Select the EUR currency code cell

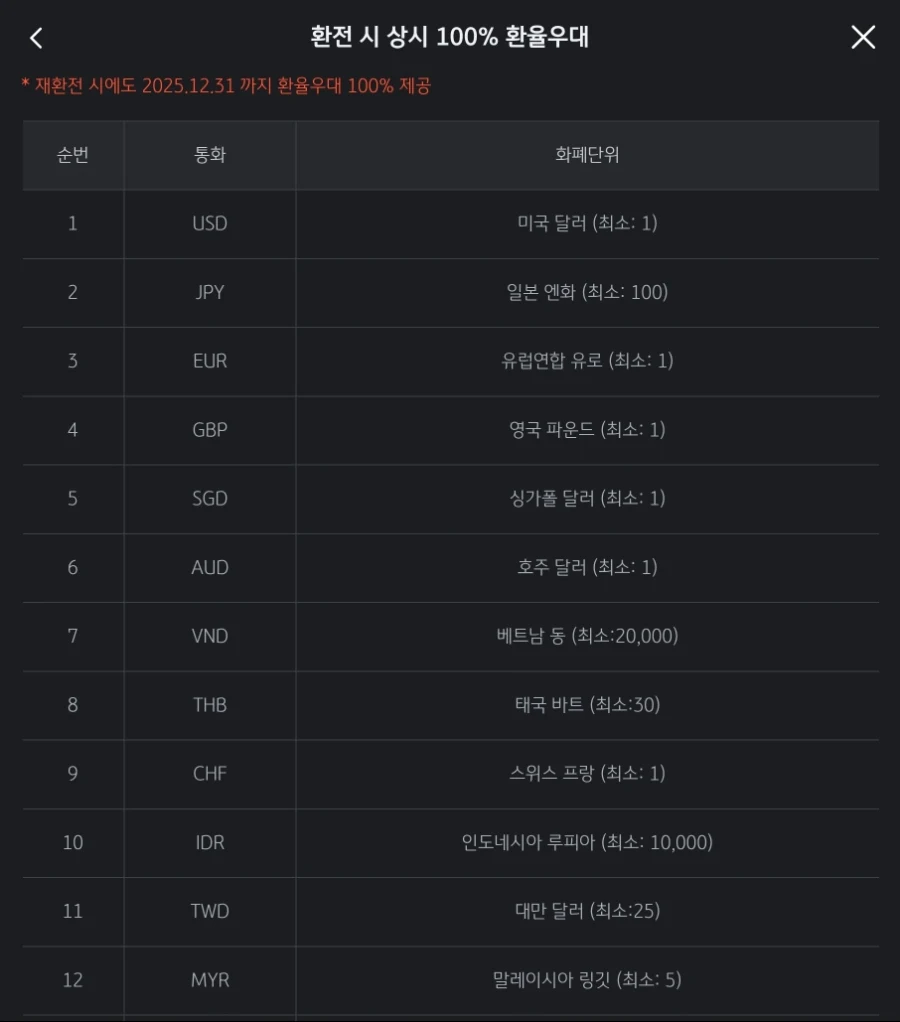pos(210,360)
